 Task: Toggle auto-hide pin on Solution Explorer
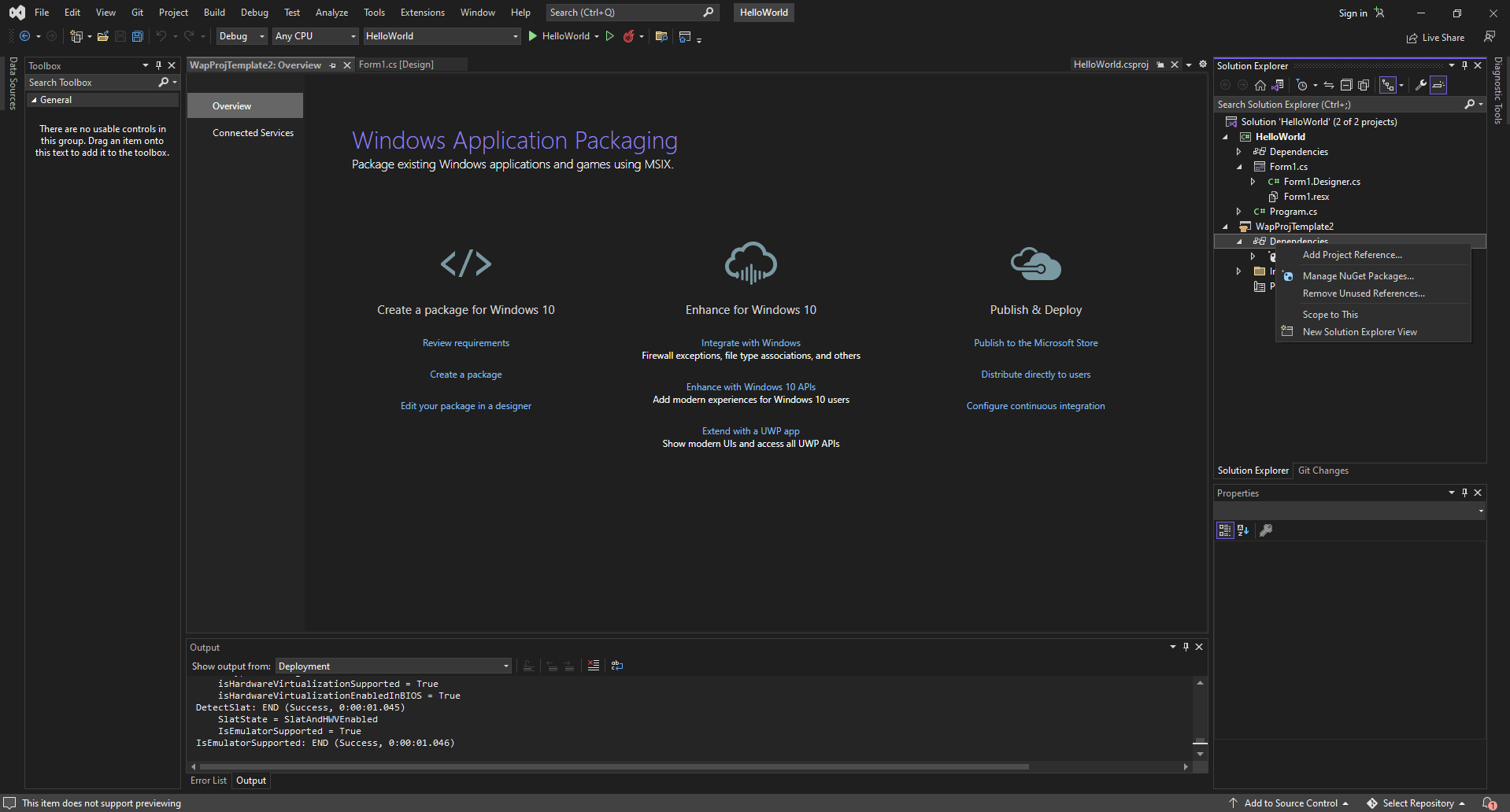tap(1464, 65)
